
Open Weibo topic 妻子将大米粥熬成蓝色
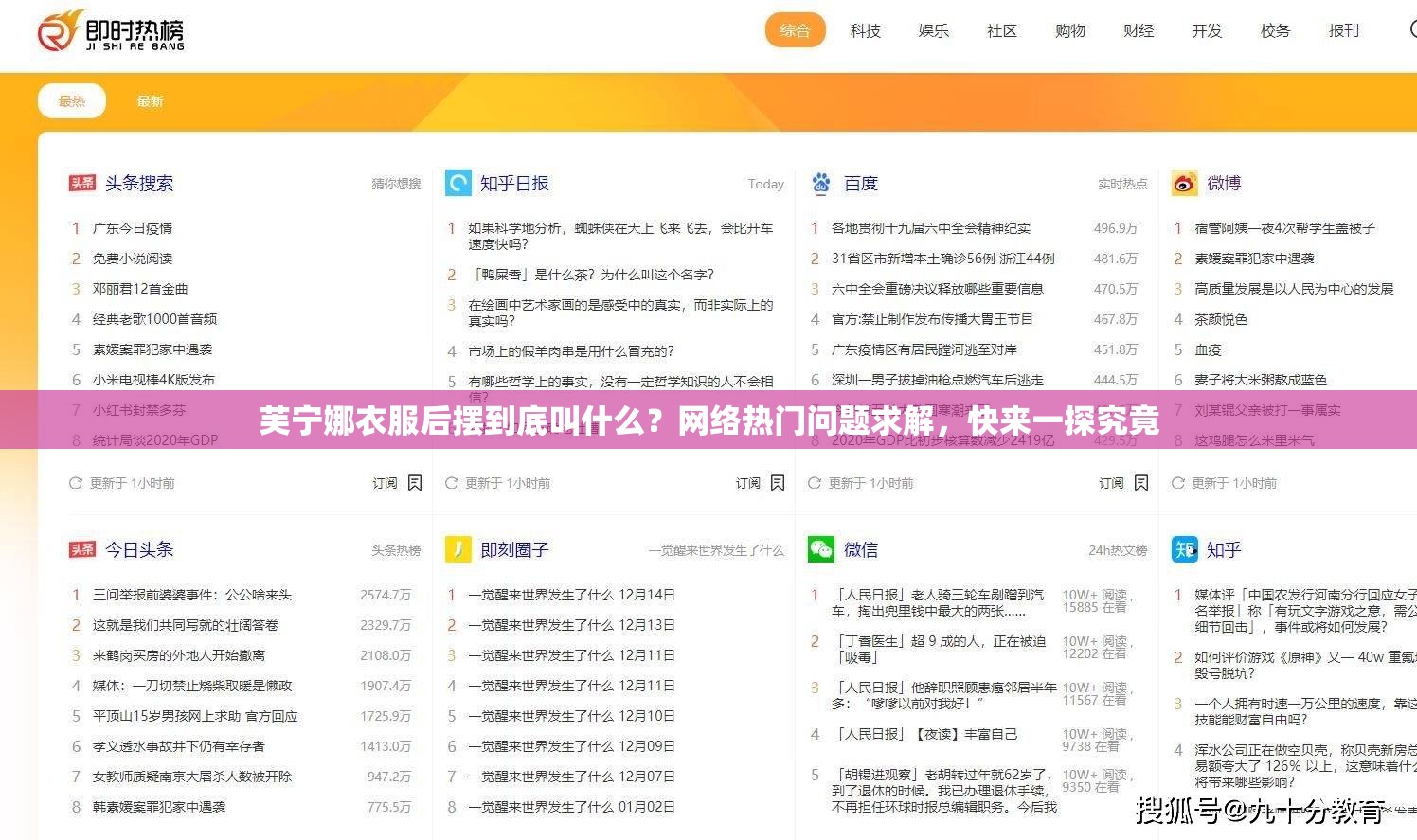click(1261, 380)
